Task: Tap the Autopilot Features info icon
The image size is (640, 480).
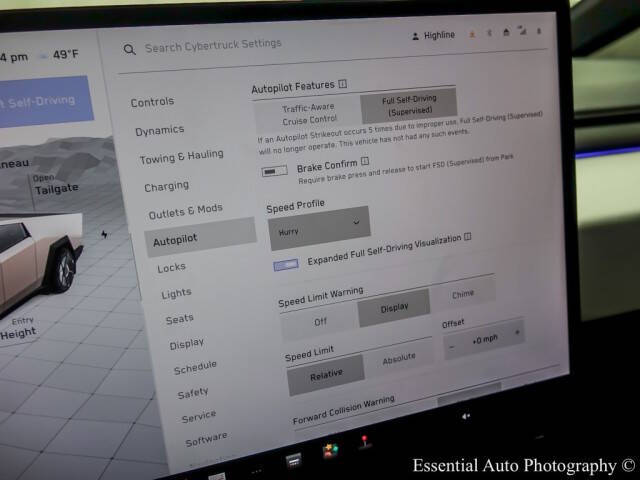Action: [x=342, y=85]
